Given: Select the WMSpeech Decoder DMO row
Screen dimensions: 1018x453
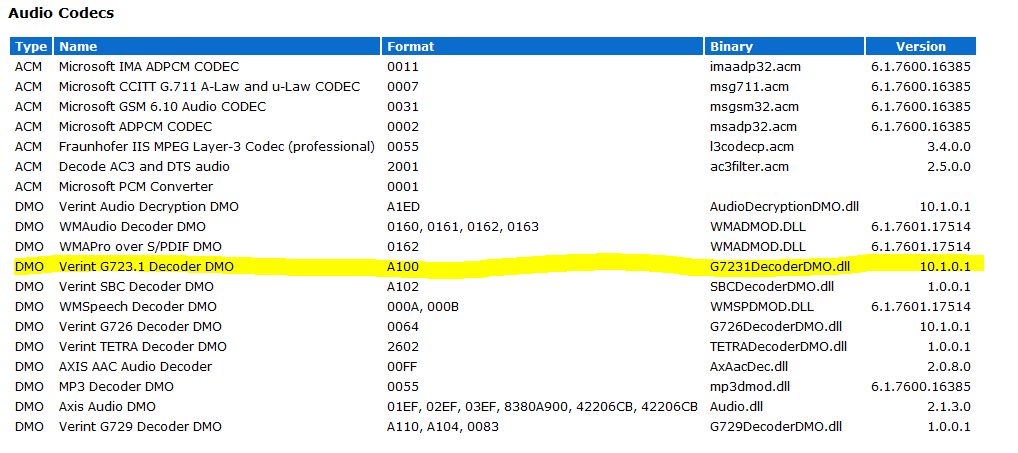Looking at the screenshot, I should click(493, 306).
